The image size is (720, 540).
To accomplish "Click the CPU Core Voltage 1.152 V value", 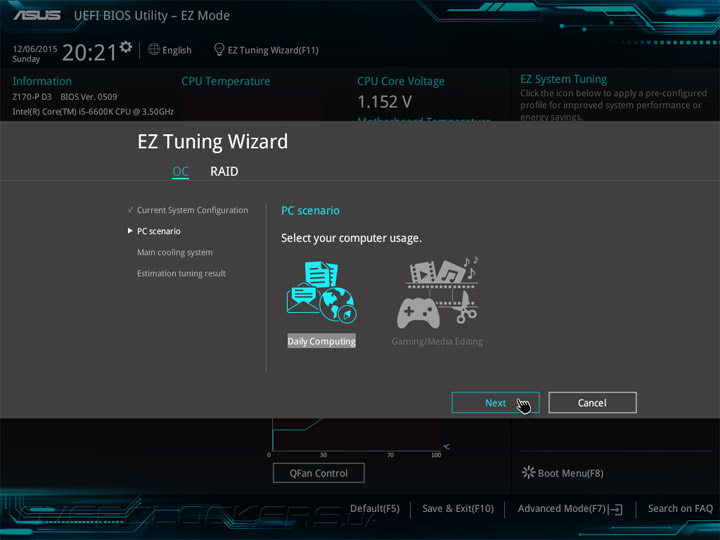I will tap(384, 102).
